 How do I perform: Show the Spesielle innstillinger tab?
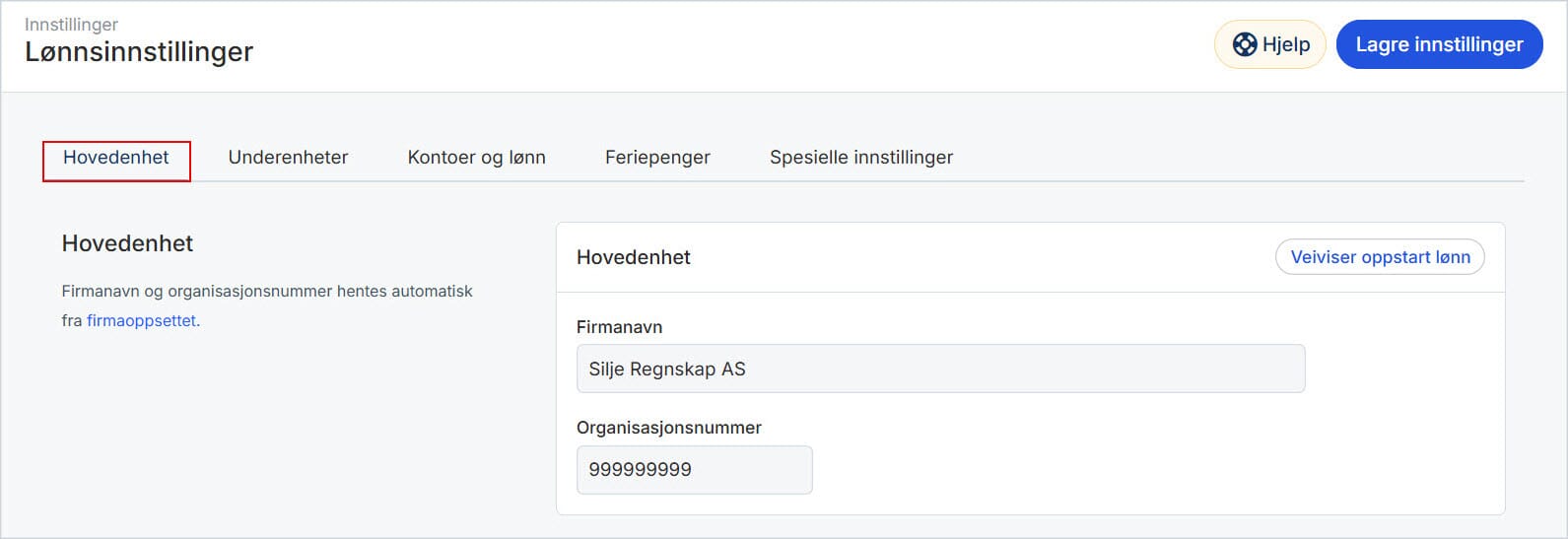coord(860,158)
